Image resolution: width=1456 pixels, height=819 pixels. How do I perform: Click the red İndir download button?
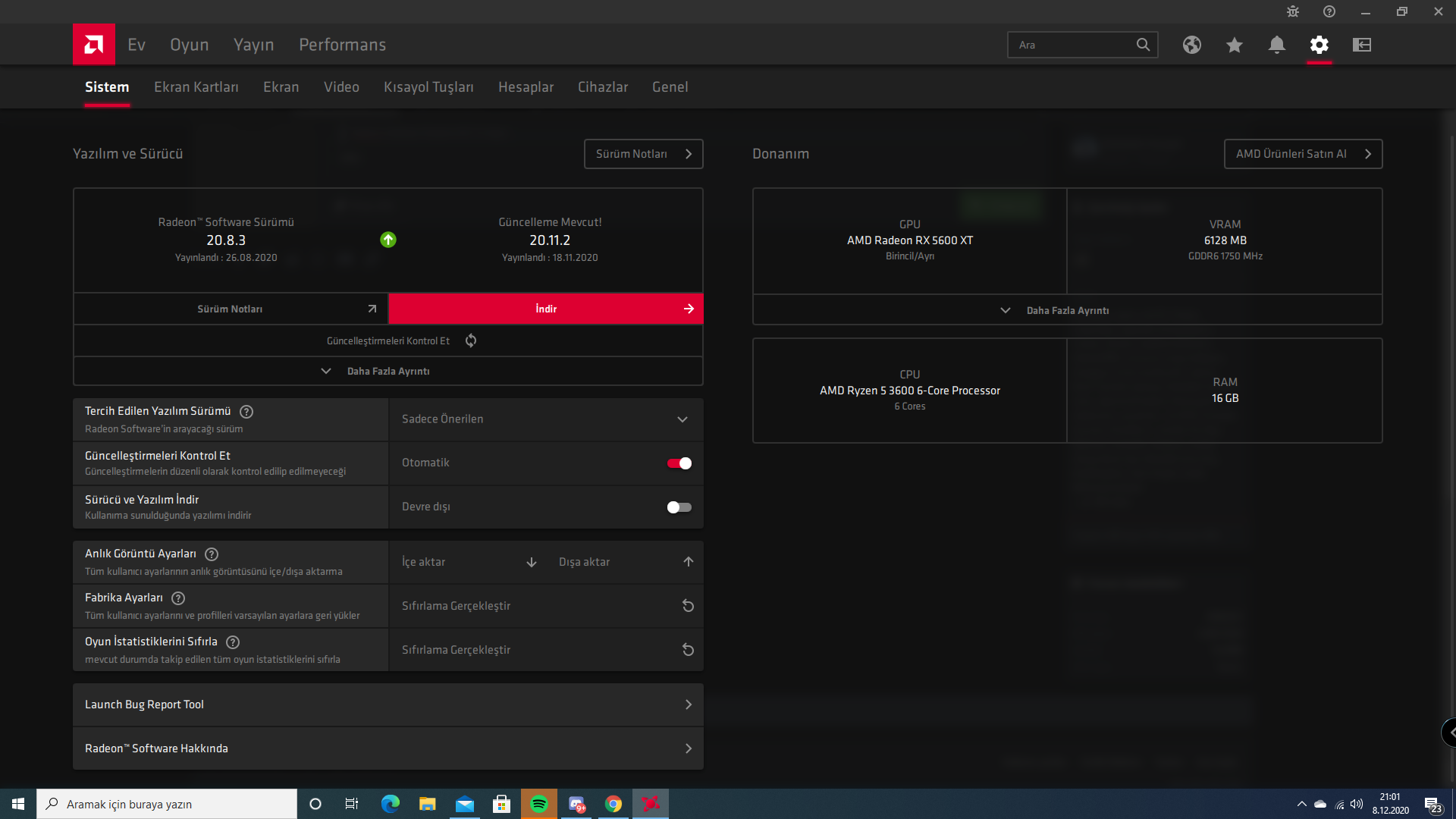pyautogui.click(x=546, y=309)
